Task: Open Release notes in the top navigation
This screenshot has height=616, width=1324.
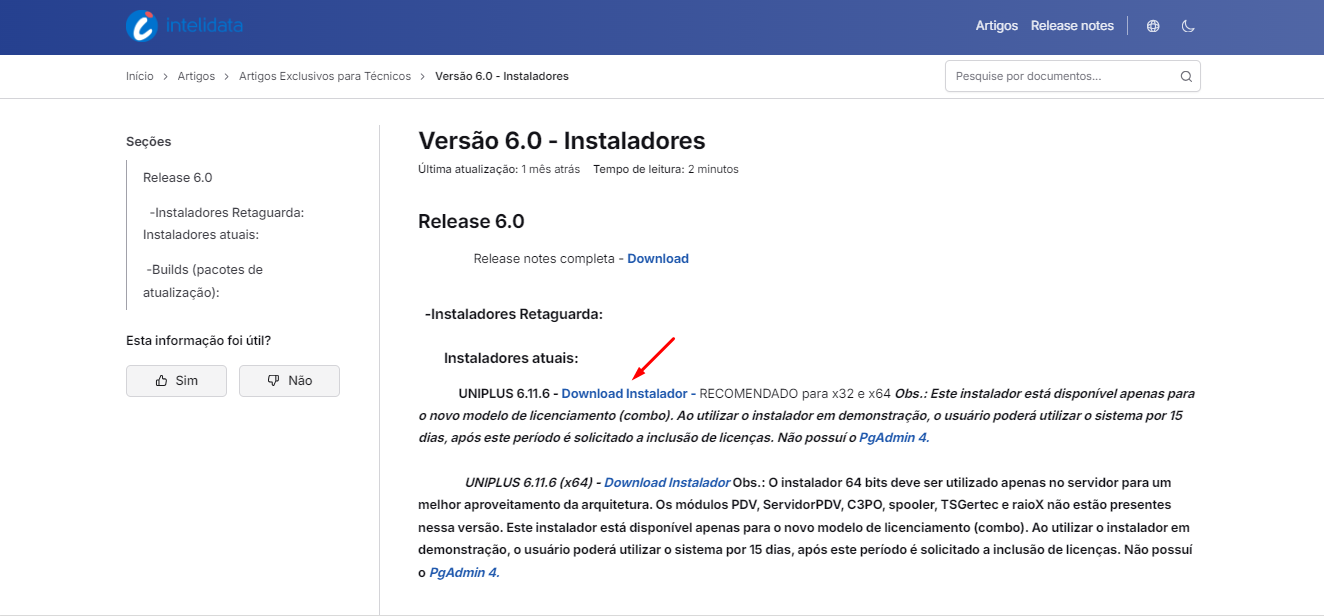Action: (1072, 26)
